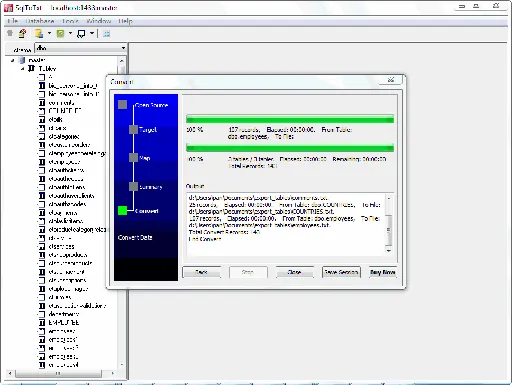The width and height of the screenshot is (512, 385).
Task: Select the Tables tree item
Action: tap(47, 69)
